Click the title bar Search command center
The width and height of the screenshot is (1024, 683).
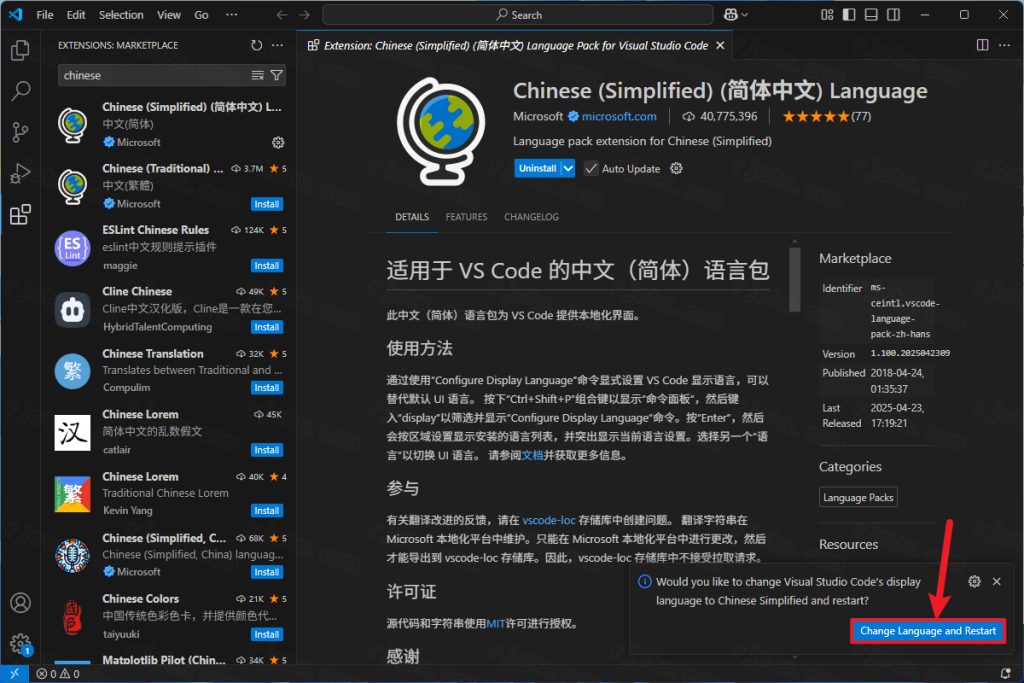point(517,14)
